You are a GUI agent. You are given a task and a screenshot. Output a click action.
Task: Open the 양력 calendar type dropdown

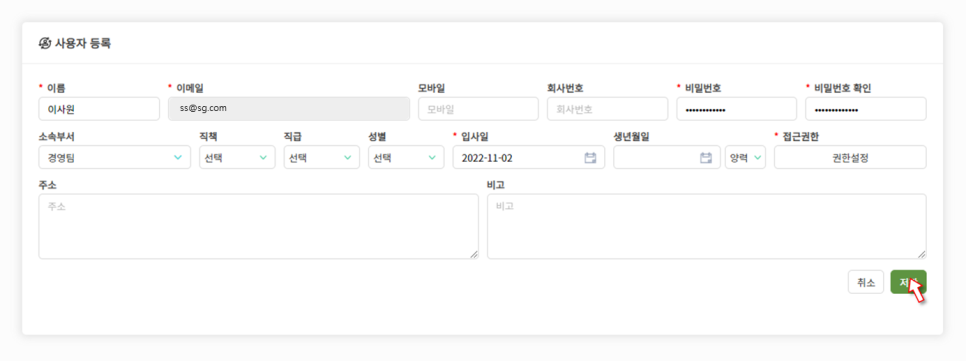tap(745, 158)
